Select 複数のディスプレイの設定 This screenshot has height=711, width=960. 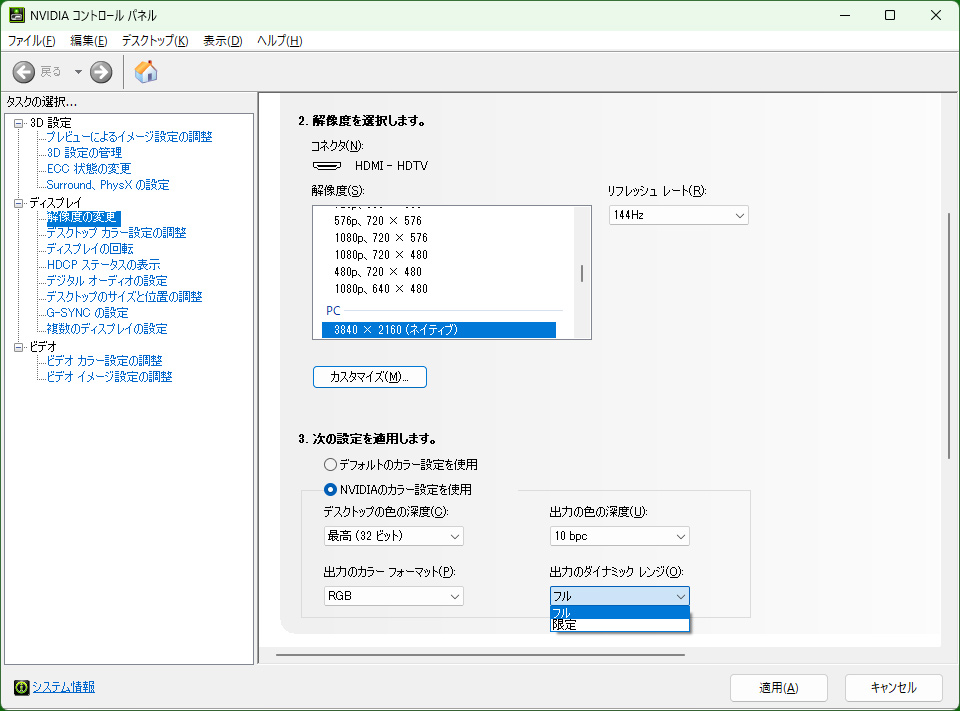coord(107,329)
